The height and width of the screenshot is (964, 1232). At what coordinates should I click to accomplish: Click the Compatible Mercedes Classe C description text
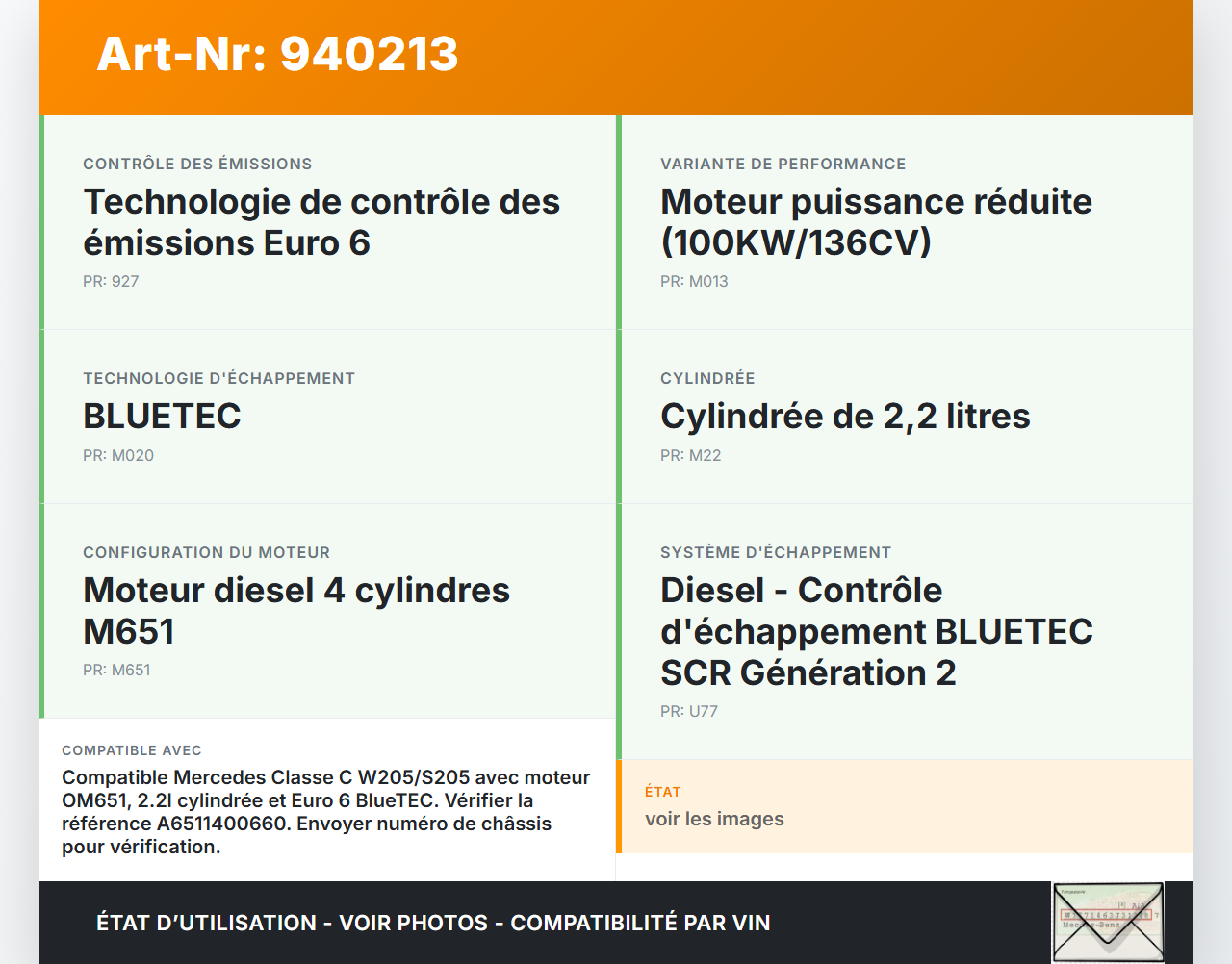tap(325, 812)
